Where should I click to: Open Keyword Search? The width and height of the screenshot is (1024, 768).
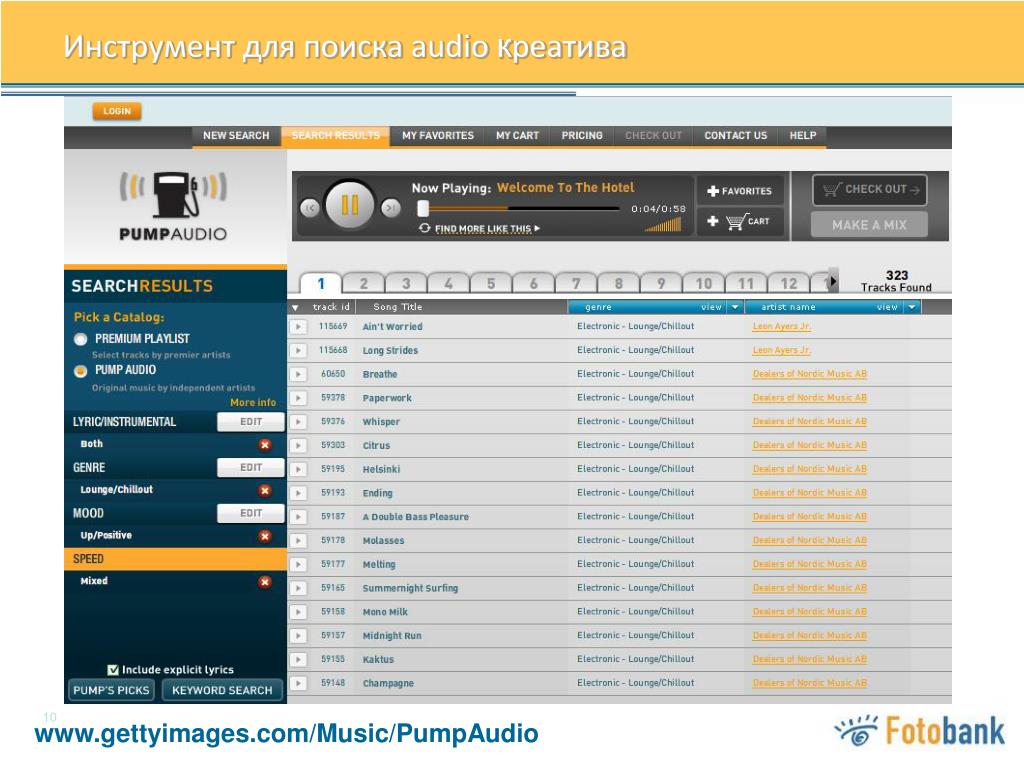[222, 690]
